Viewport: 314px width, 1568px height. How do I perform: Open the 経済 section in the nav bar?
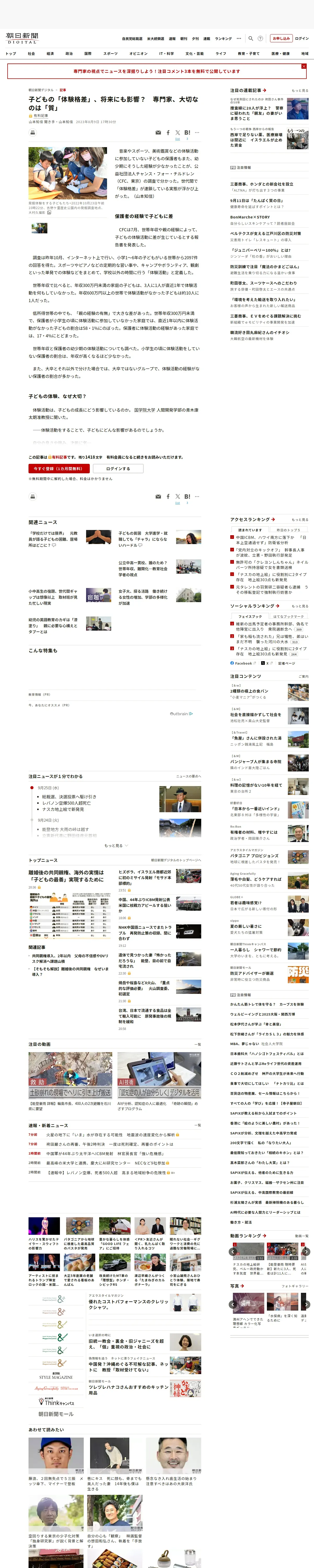click(50, 54)
